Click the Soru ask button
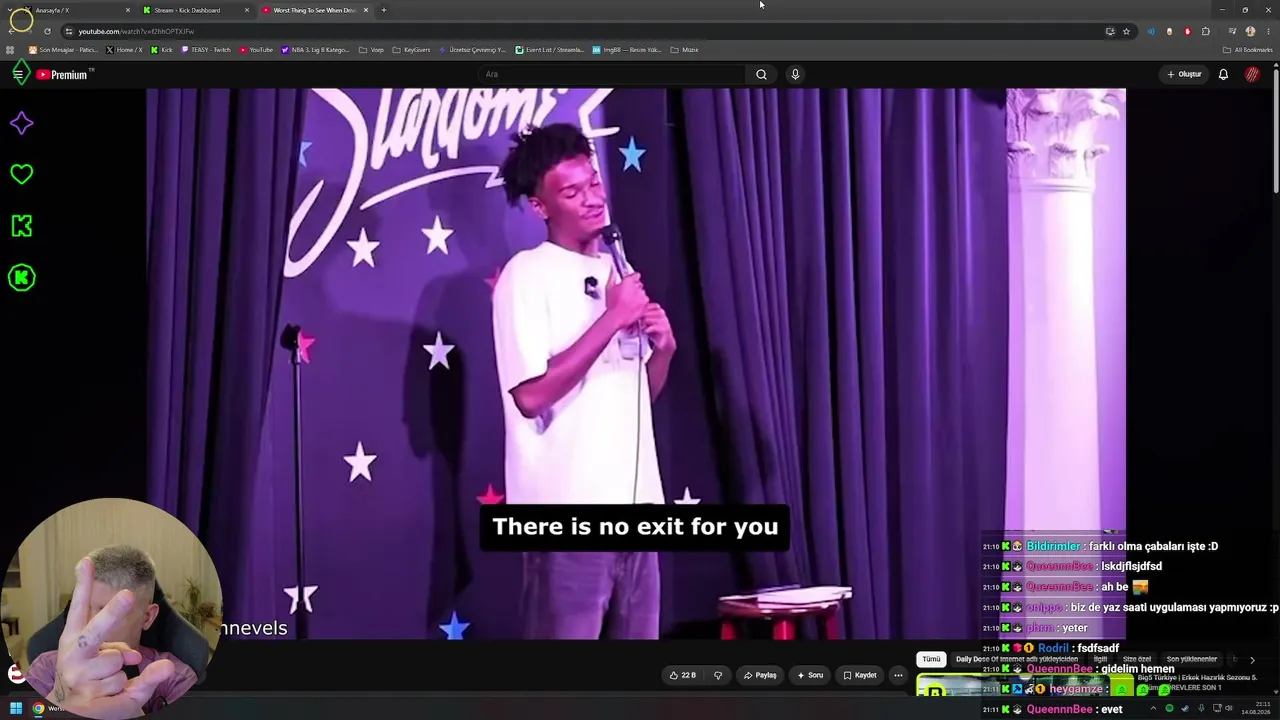The width and height of the screenshot is (1280, 720). click(810, 675)
